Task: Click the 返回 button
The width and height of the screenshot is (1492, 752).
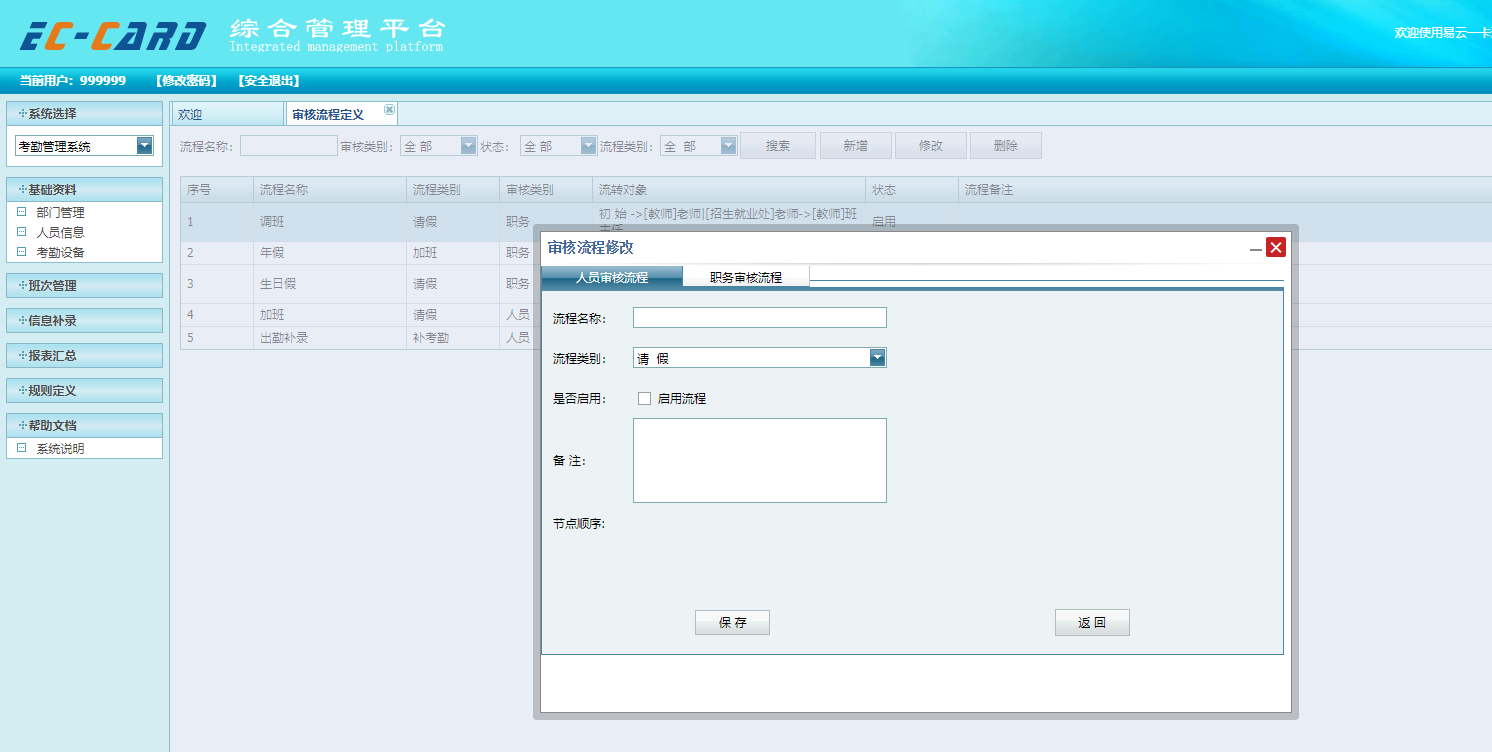Action: tap(1092, 622)
